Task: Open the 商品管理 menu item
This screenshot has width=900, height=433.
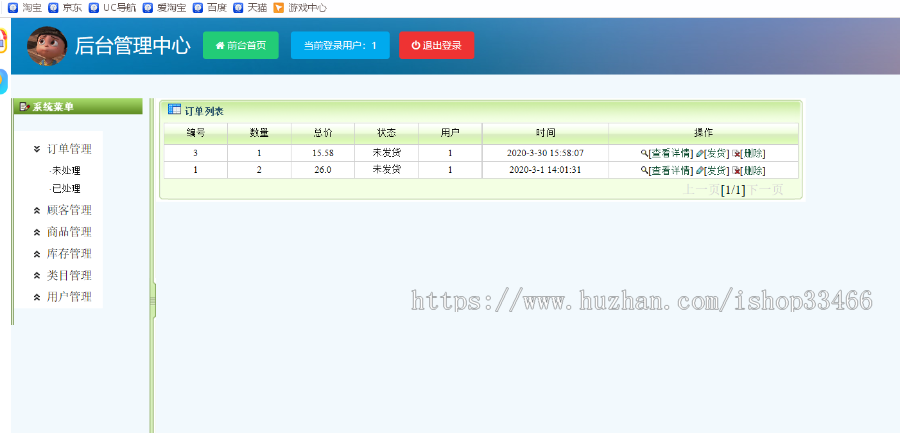Action: click(69, 232)
